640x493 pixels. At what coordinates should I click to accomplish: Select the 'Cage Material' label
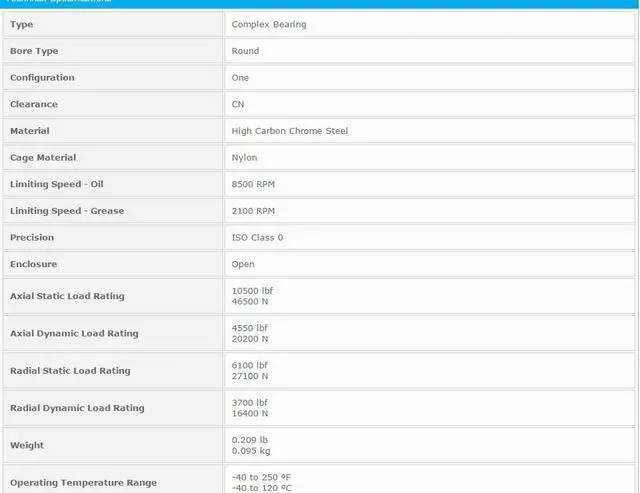point(43,158)
